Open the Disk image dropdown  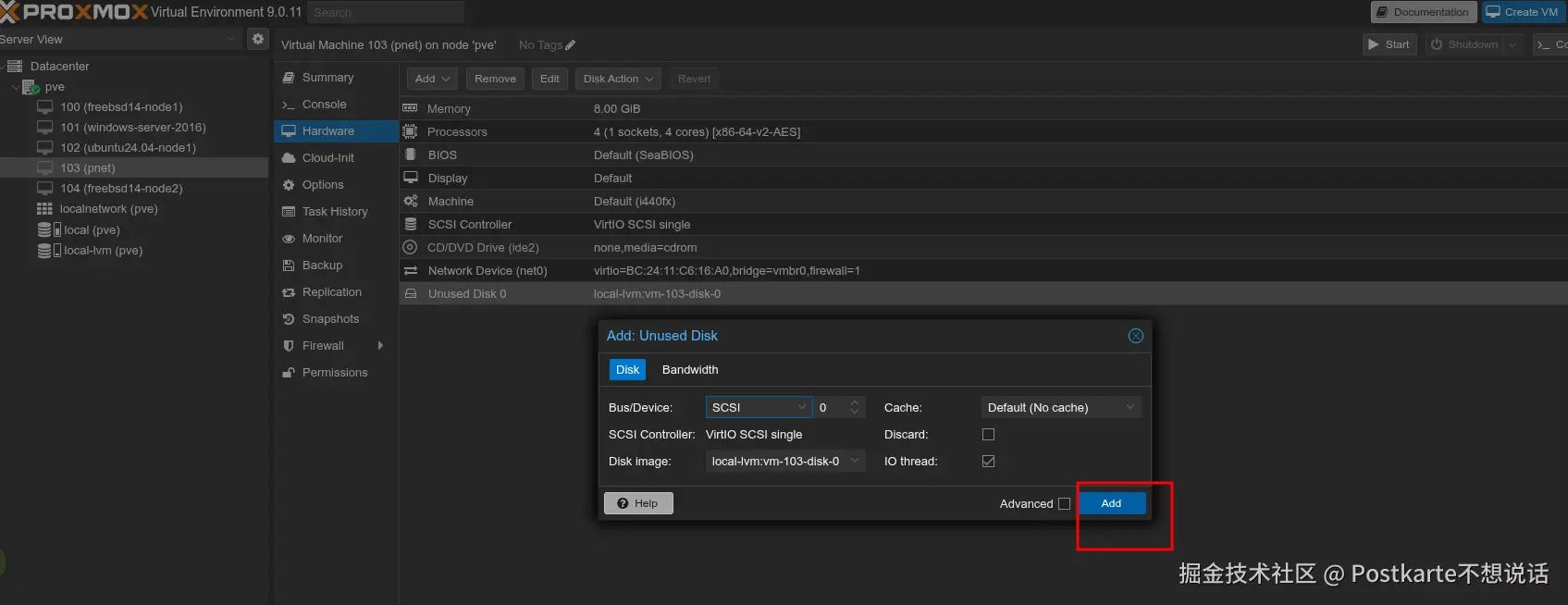point(785,462)
